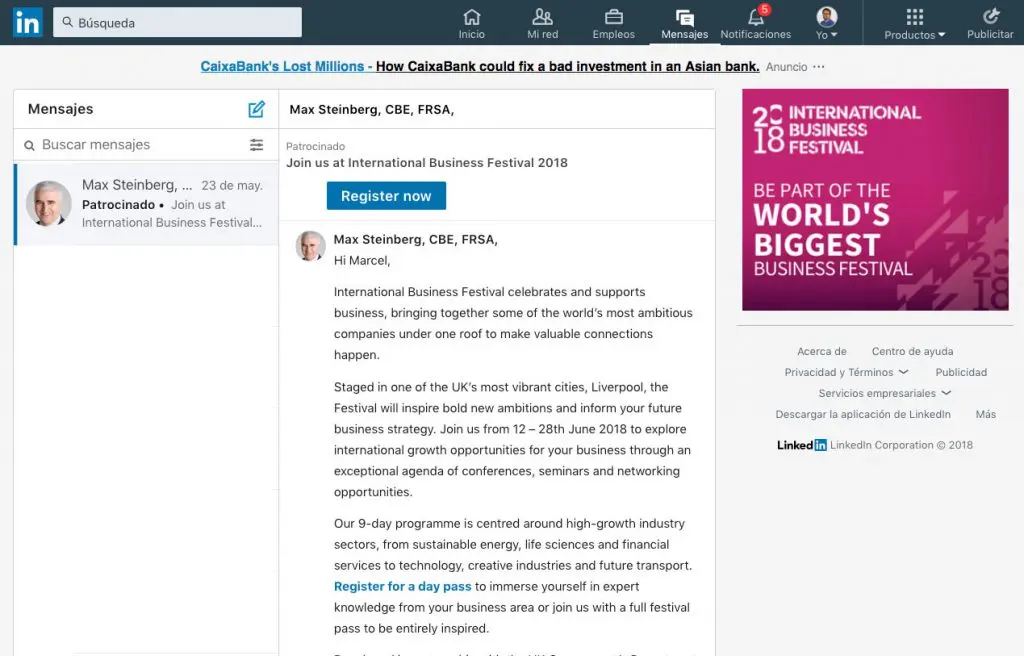Image resolution: width=1024 pixels, height=656 pixels.
Task: Click the magnifier icon in Buscar mensajes
Action: click(29, 146)
